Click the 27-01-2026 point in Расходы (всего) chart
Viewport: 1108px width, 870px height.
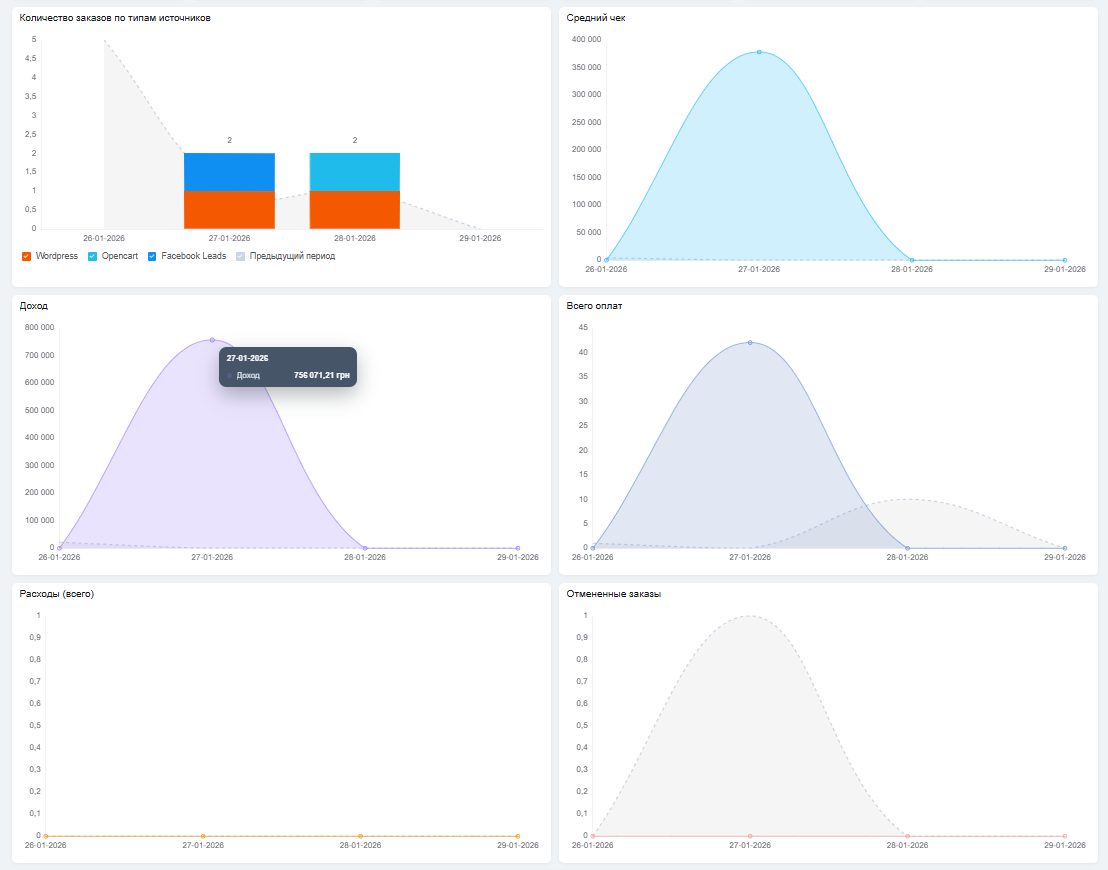click(203, 836)
